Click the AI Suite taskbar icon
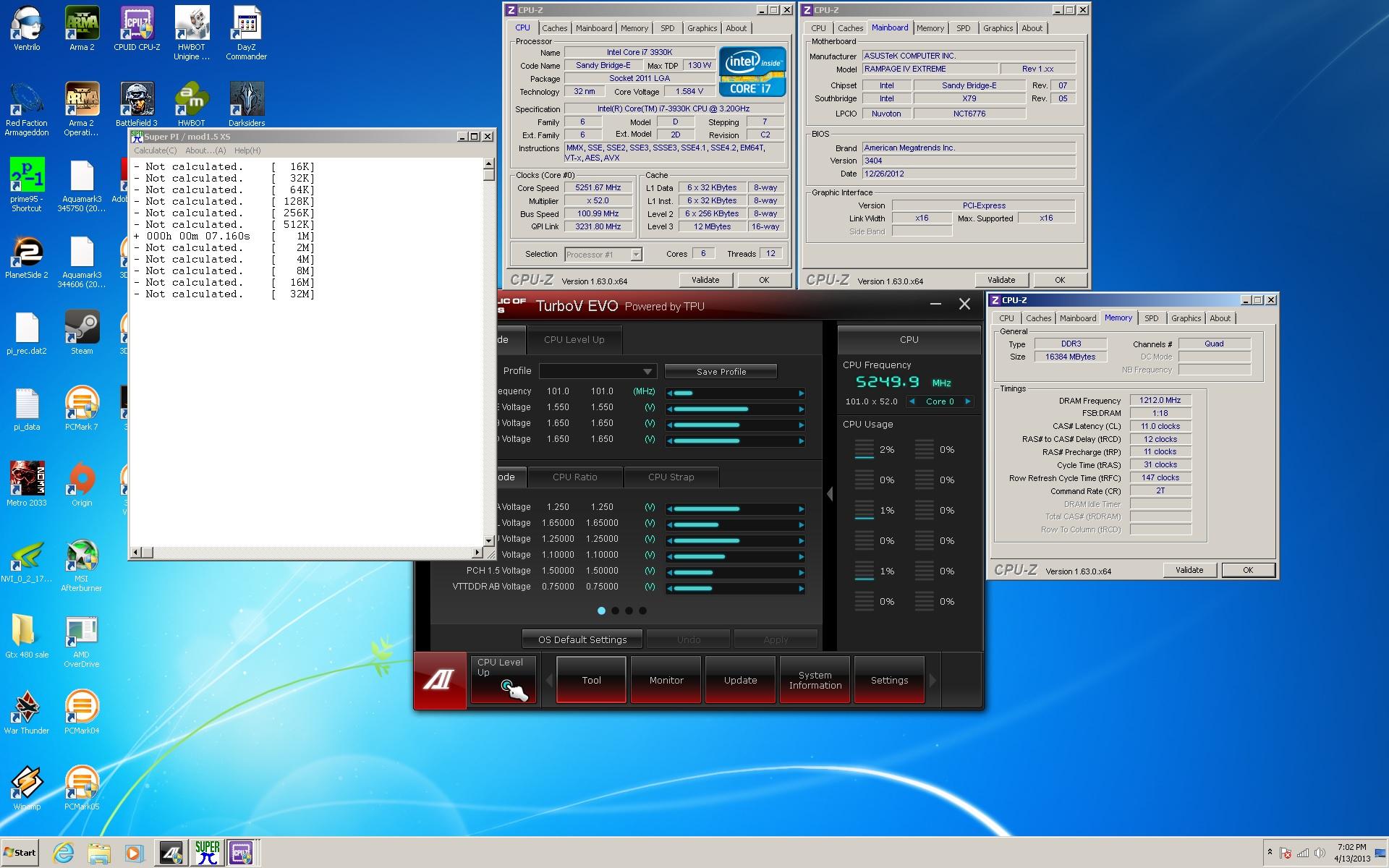The width and height of the screenshot is (1389, 868). coord(171,853)
